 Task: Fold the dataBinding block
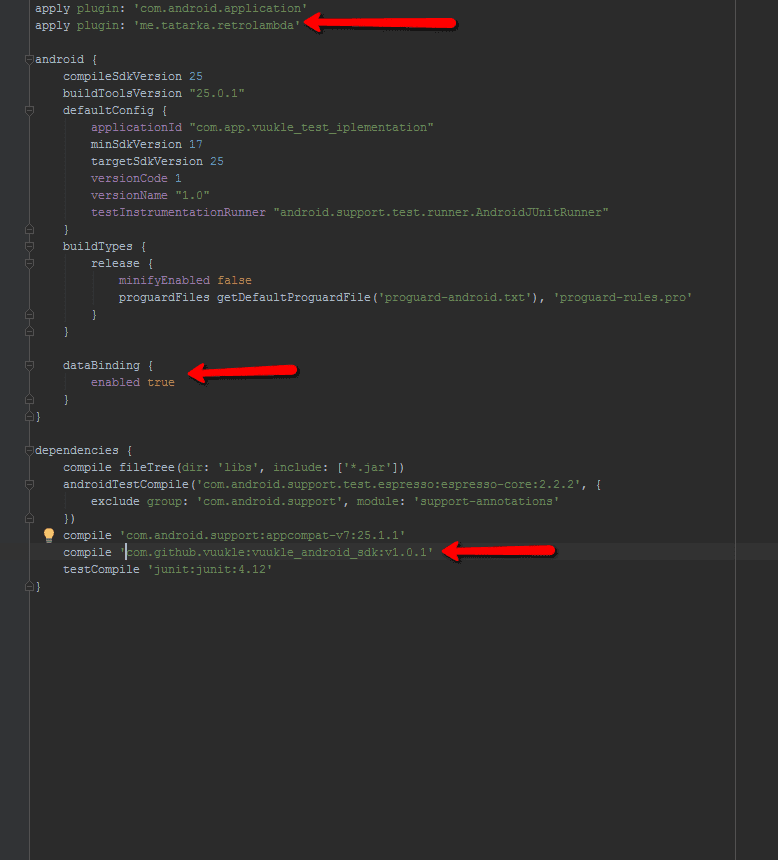pyautogui.click(x=30, y=365)
